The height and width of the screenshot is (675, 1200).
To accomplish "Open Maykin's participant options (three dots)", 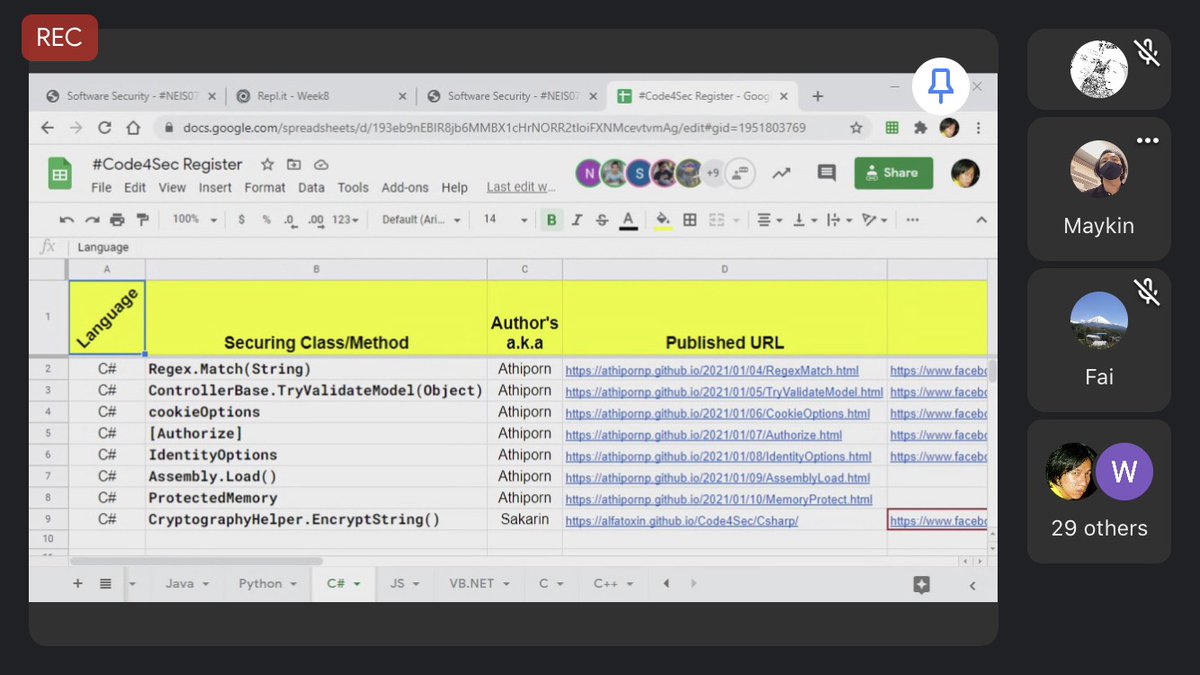I will [x=1148, y=140].
